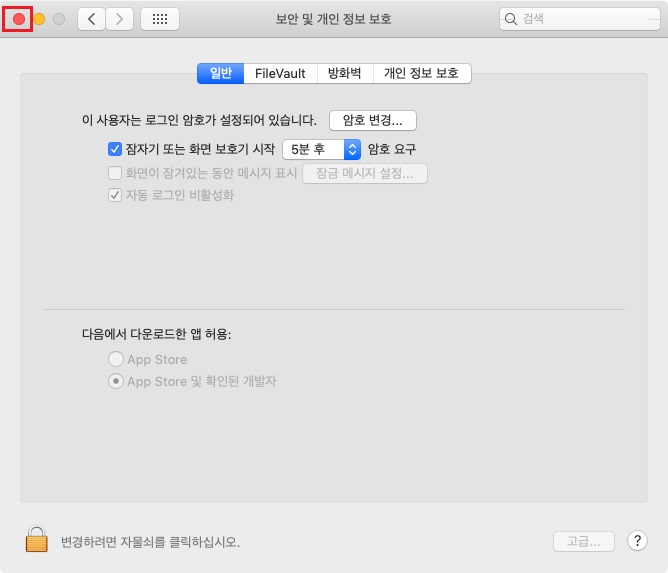The height and width of the screenshot is (573, 668).
Task: Select the App Store only radio button
Action: 116,359
